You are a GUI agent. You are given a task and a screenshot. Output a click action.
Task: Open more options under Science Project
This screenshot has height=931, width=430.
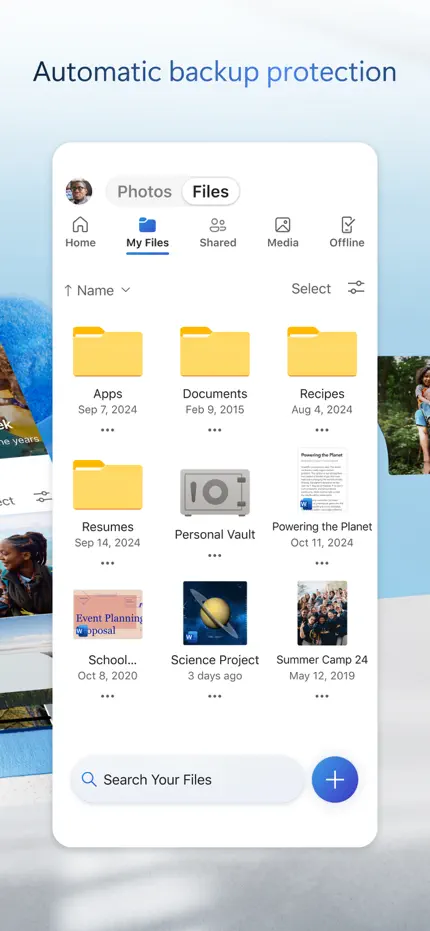tap(215, 696)
